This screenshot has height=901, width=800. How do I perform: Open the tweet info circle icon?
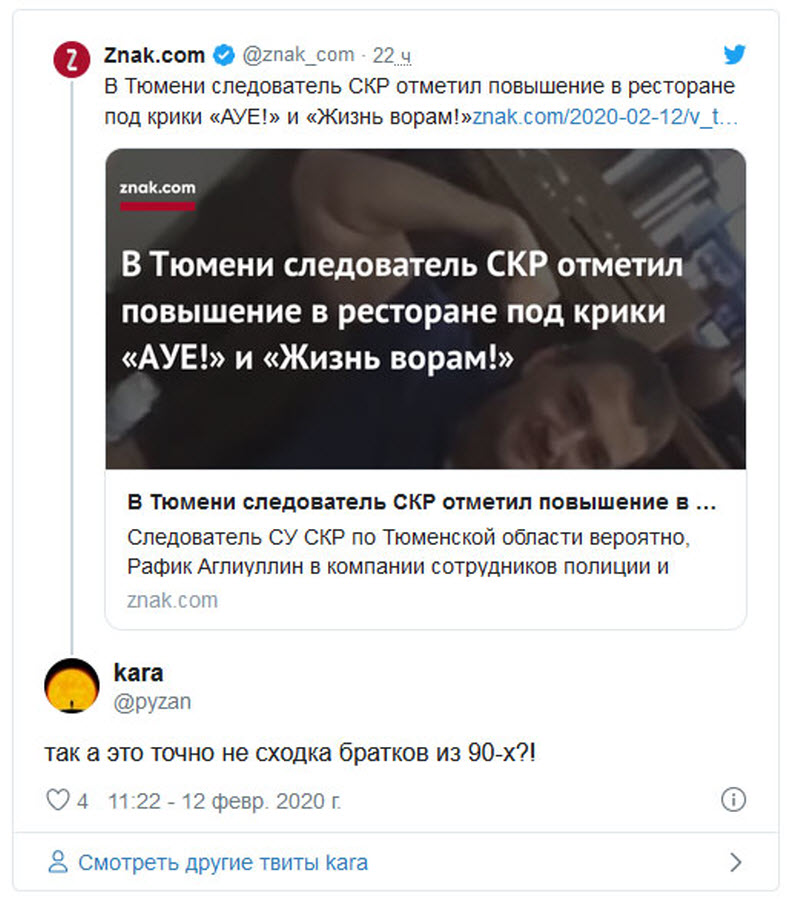click(733, 799)
